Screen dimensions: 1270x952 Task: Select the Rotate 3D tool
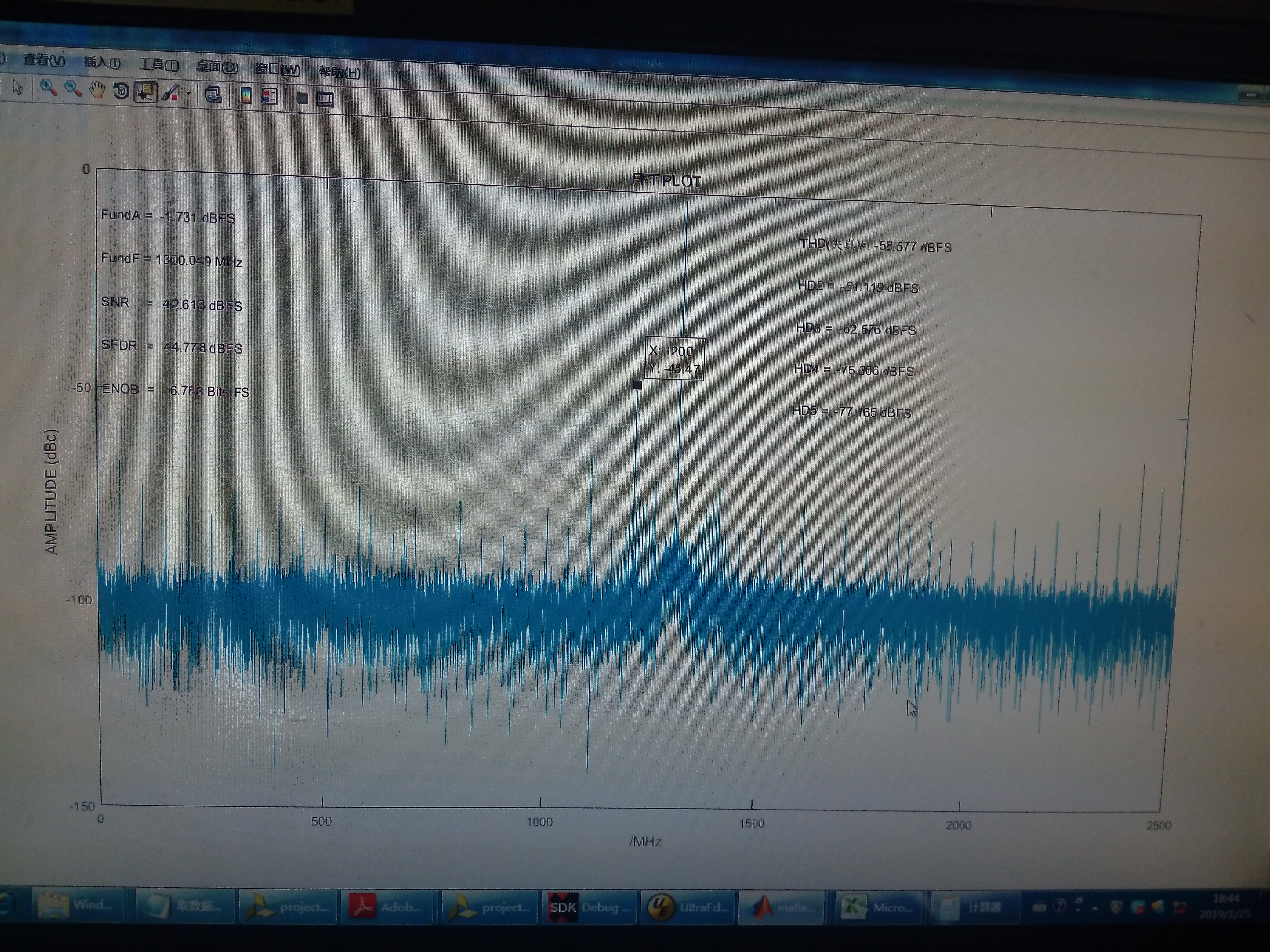coord(121,91)
